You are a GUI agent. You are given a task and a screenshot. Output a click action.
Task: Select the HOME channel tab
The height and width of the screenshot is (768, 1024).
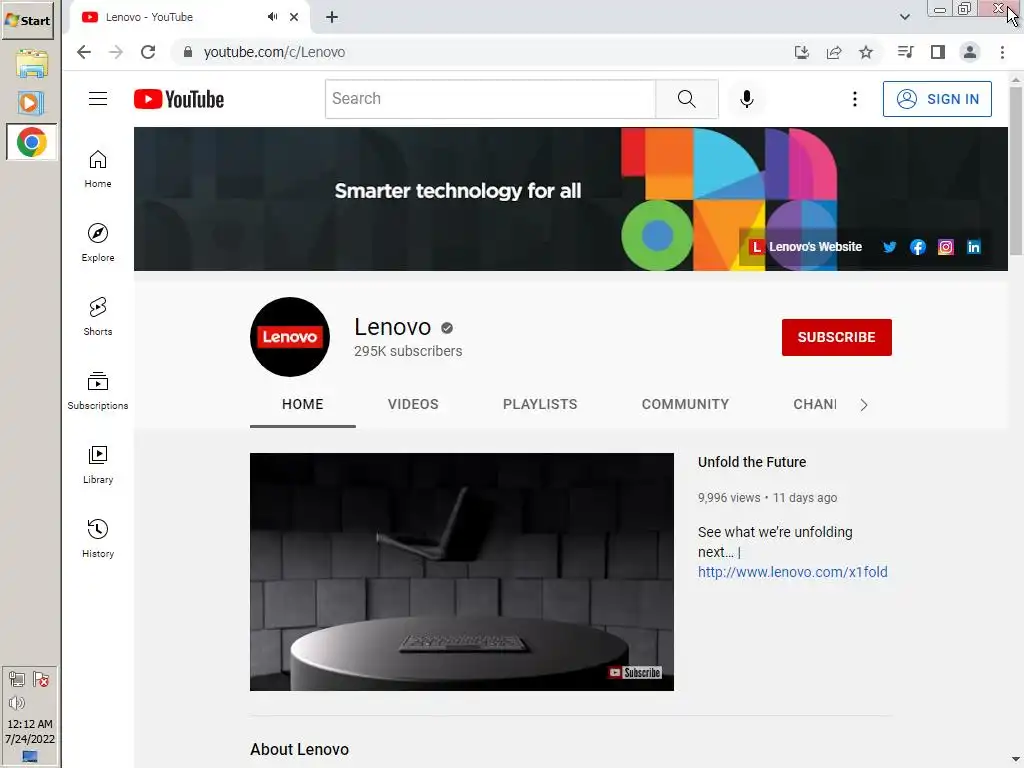point(302,404)
